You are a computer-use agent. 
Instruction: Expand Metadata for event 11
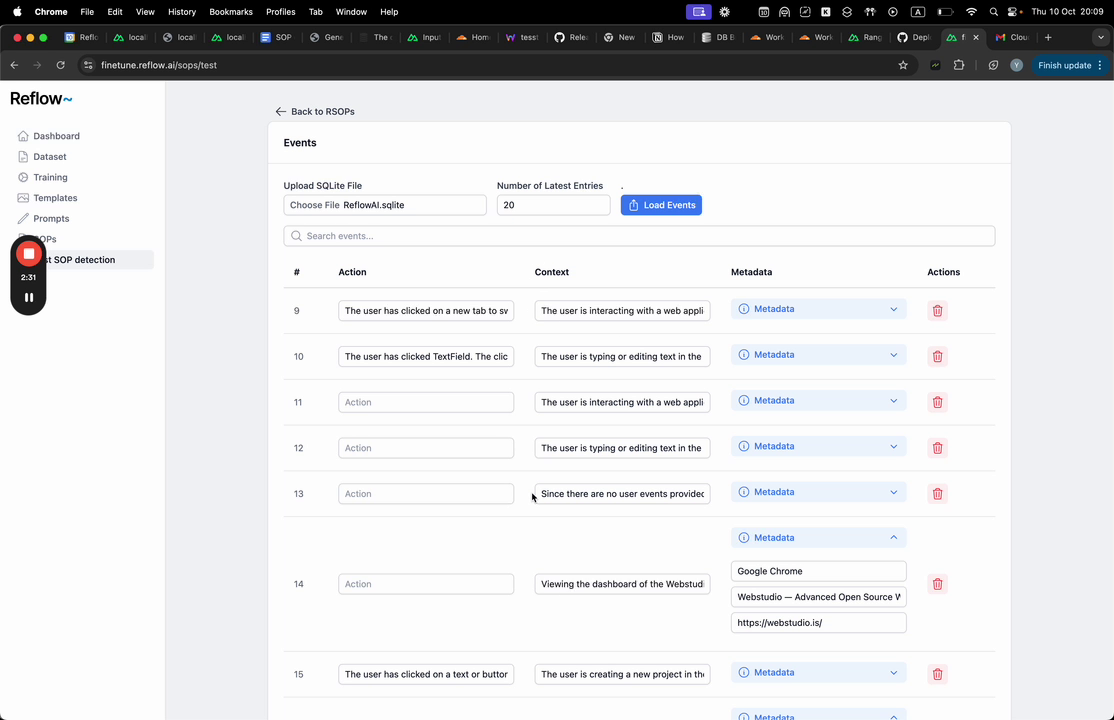pyautogui.click(x=818, y=401)
